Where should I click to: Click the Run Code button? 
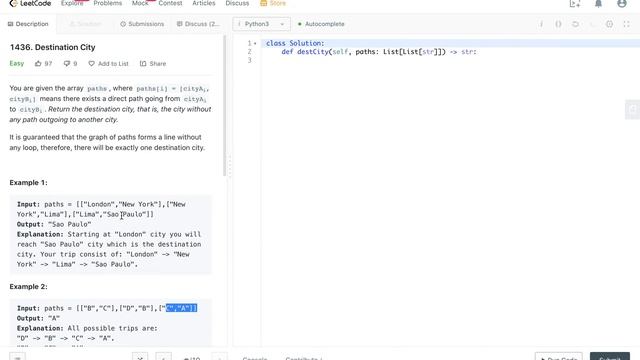[558, 357]
